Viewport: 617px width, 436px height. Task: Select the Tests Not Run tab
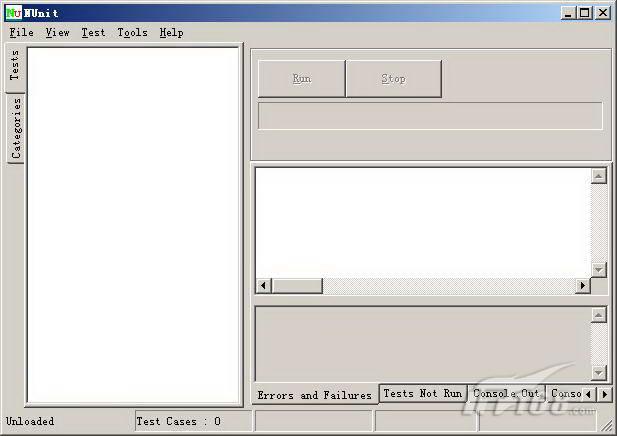(x=423, y=393)
